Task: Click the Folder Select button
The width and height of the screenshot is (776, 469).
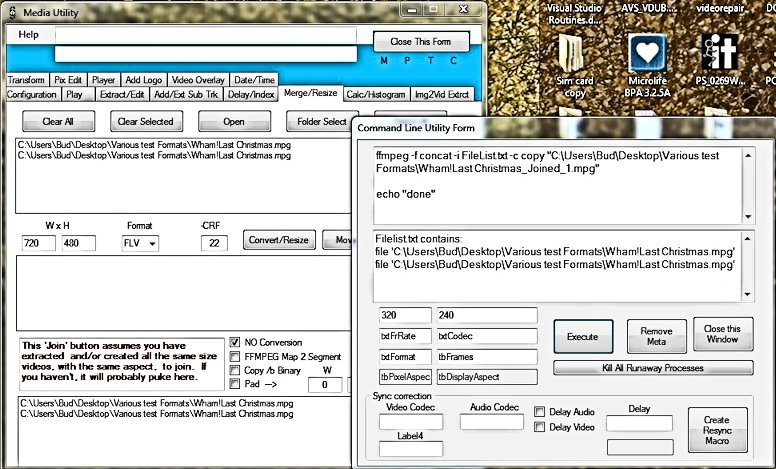Action: (x=319, y=121)
